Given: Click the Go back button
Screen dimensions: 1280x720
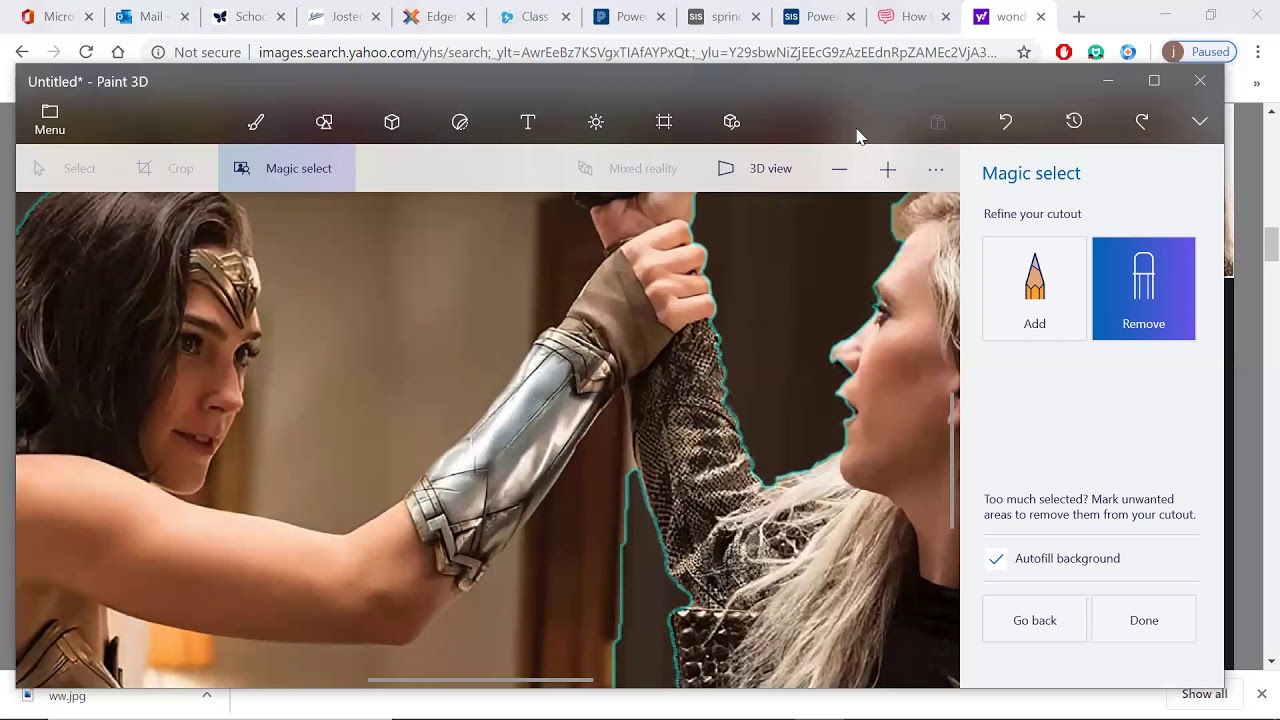Looking at the screenshot, I should 1035,620.
